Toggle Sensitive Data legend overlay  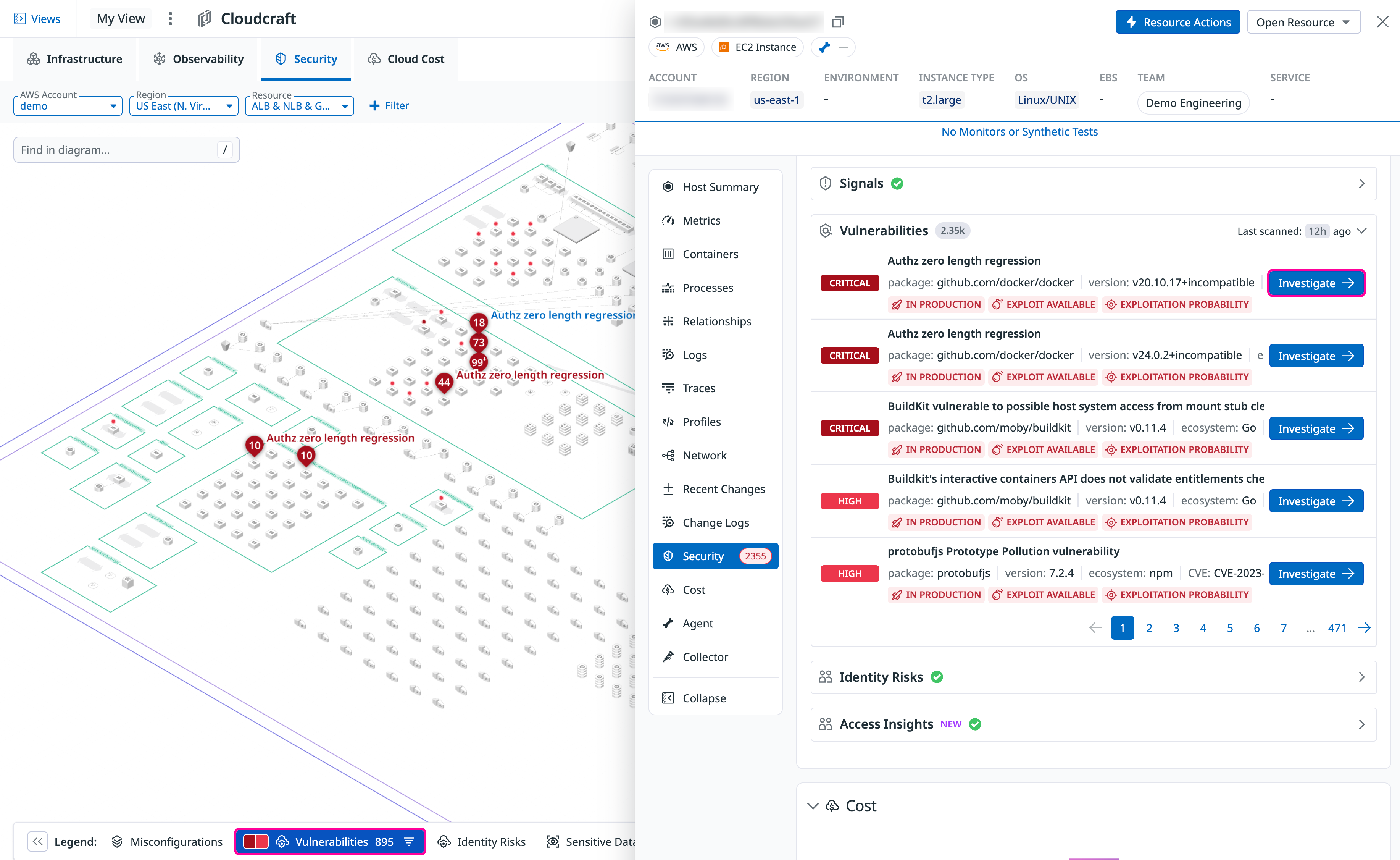[590, 841]
